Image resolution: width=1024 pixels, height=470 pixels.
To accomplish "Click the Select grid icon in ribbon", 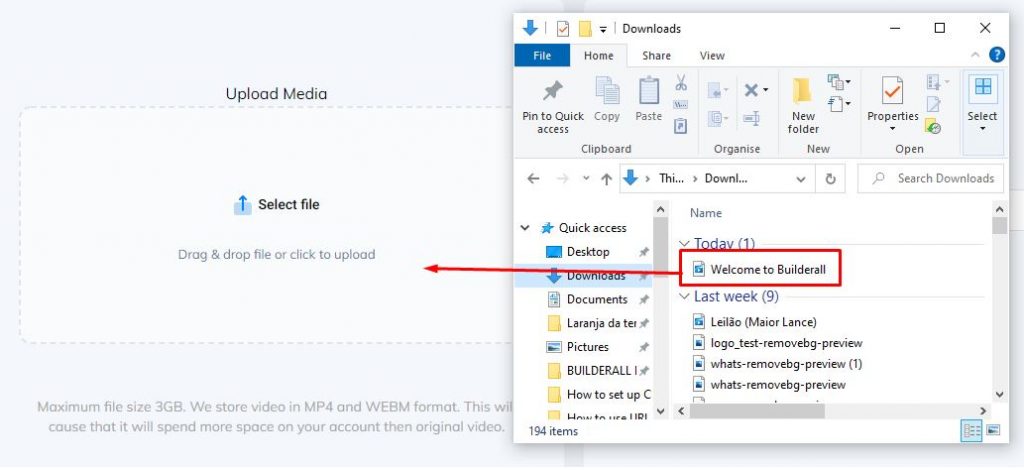I will click(982, 87).
